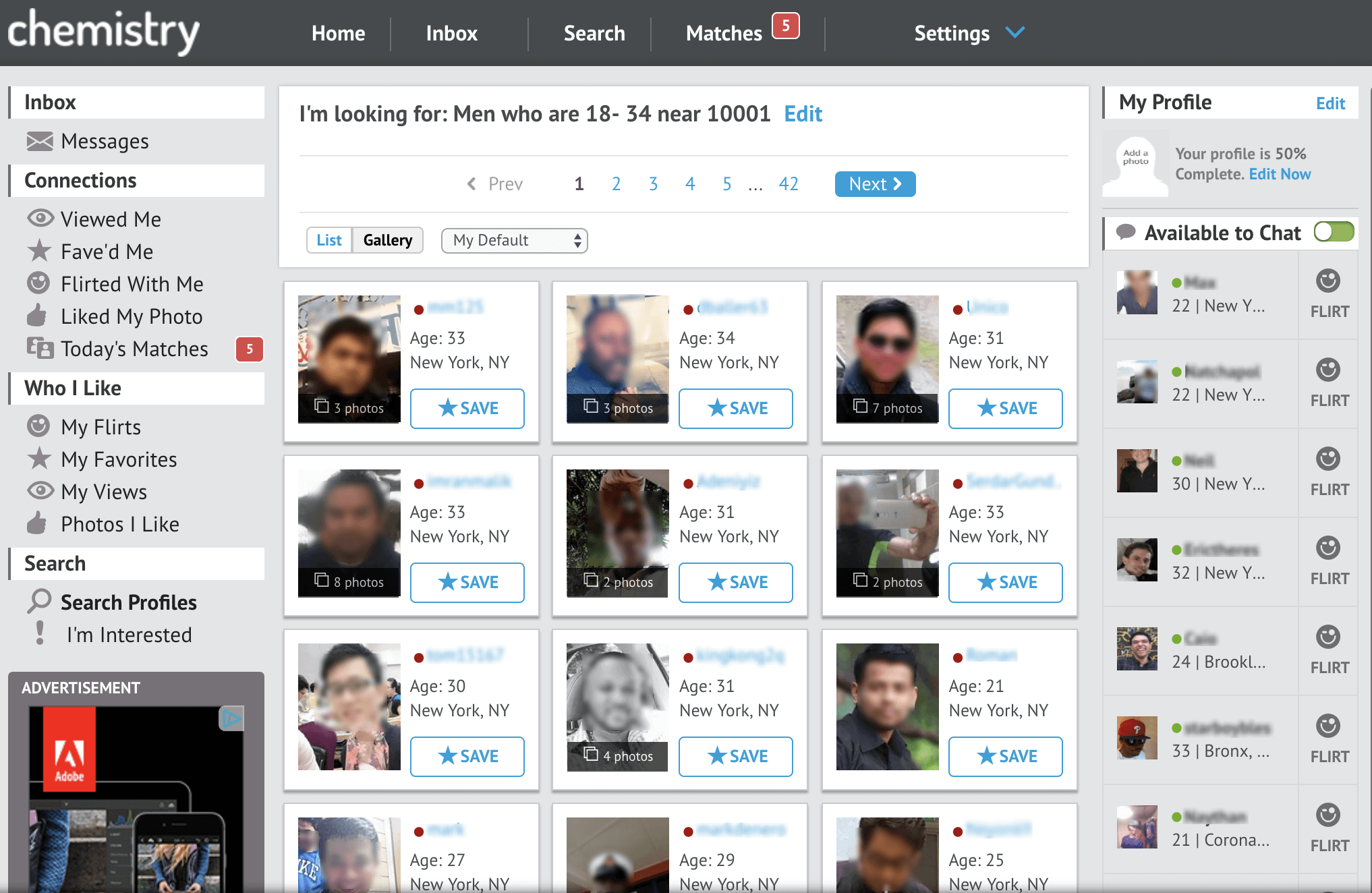Click the My Favorites star icon
The width and height of the screenshot is (1372, 893).
(x=39, y=458)
